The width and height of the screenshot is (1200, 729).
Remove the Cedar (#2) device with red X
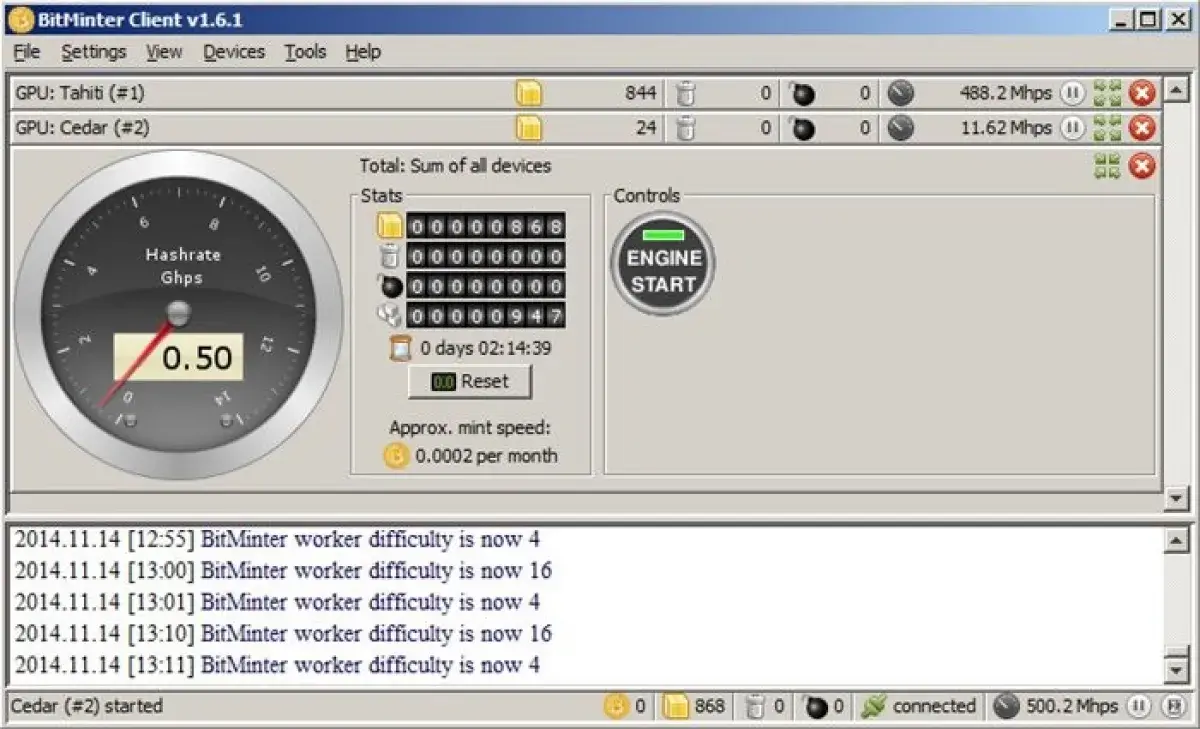tap(1142, 128)
